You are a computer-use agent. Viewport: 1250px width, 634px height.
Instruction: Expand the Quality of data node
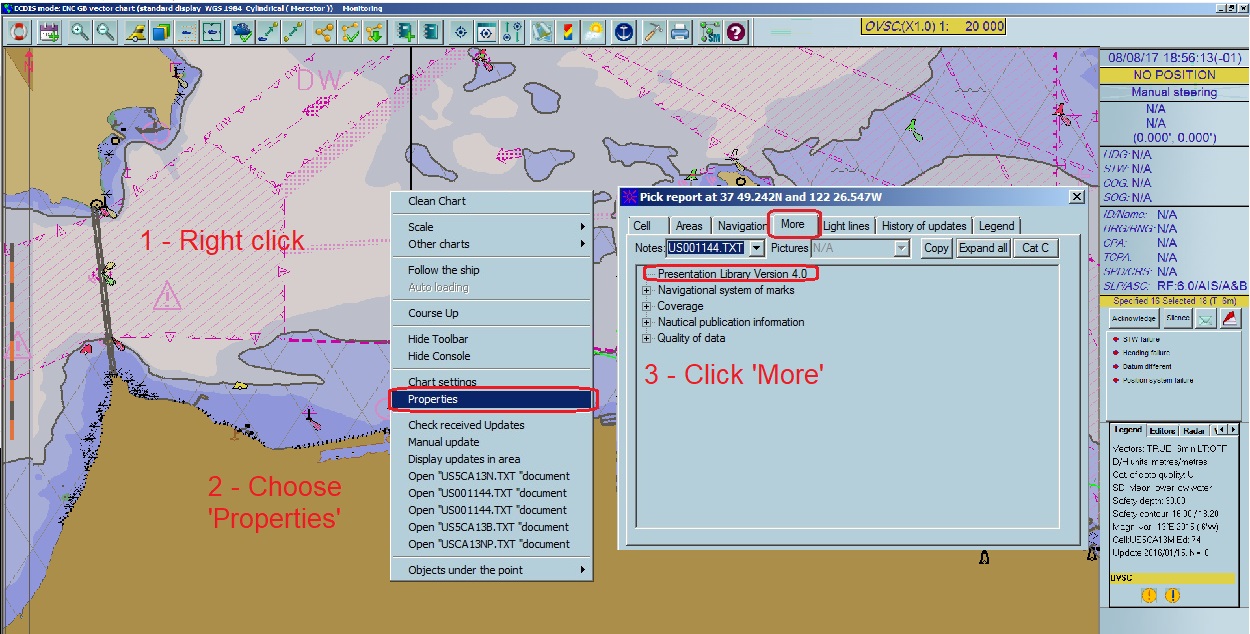click(x=647, y=338)
